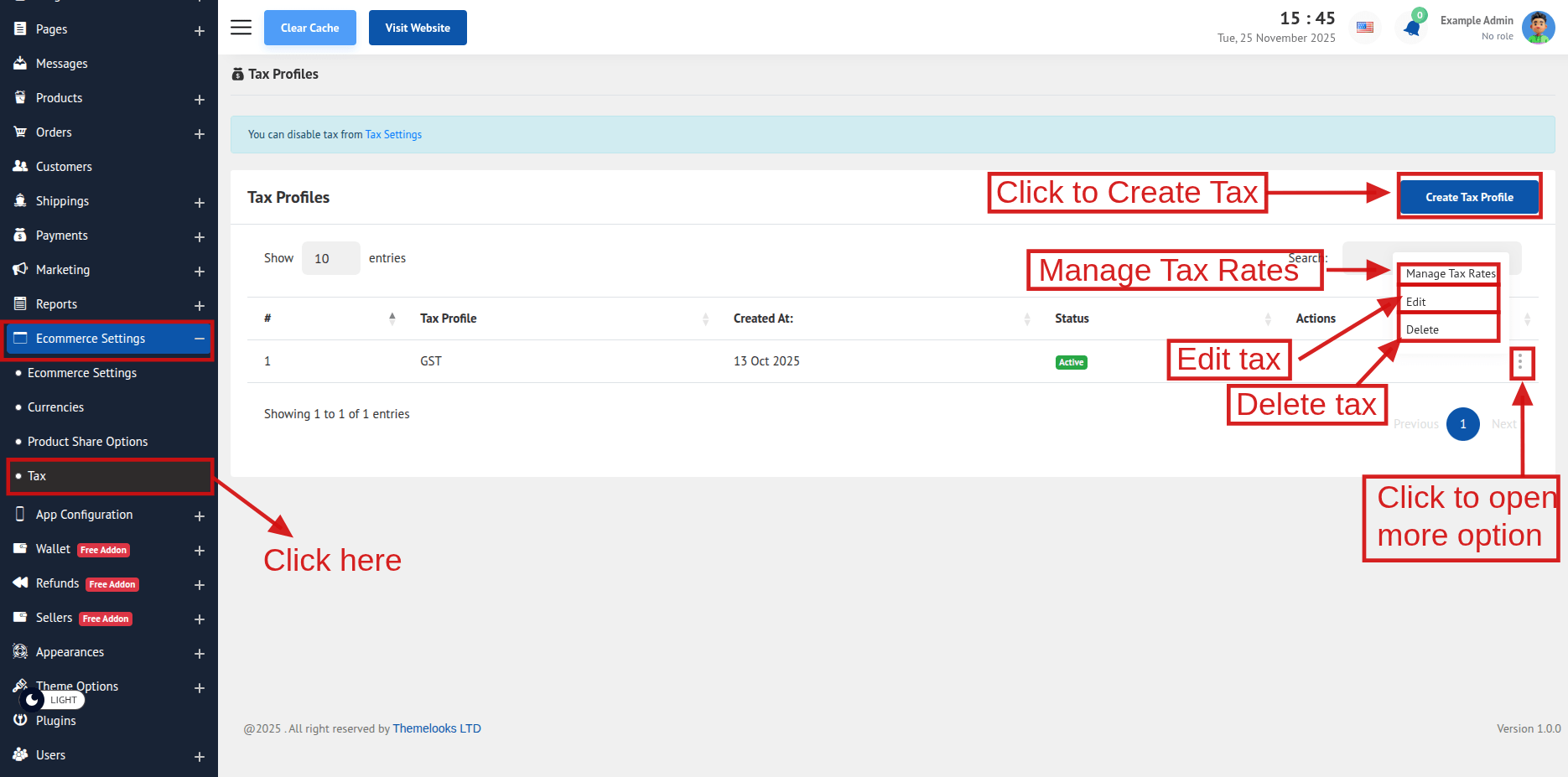Select Manage Tax Rates from the menu
The height and width of the screenshot is (777, 1568).
pyautogui.click(x=1450, y=274)
